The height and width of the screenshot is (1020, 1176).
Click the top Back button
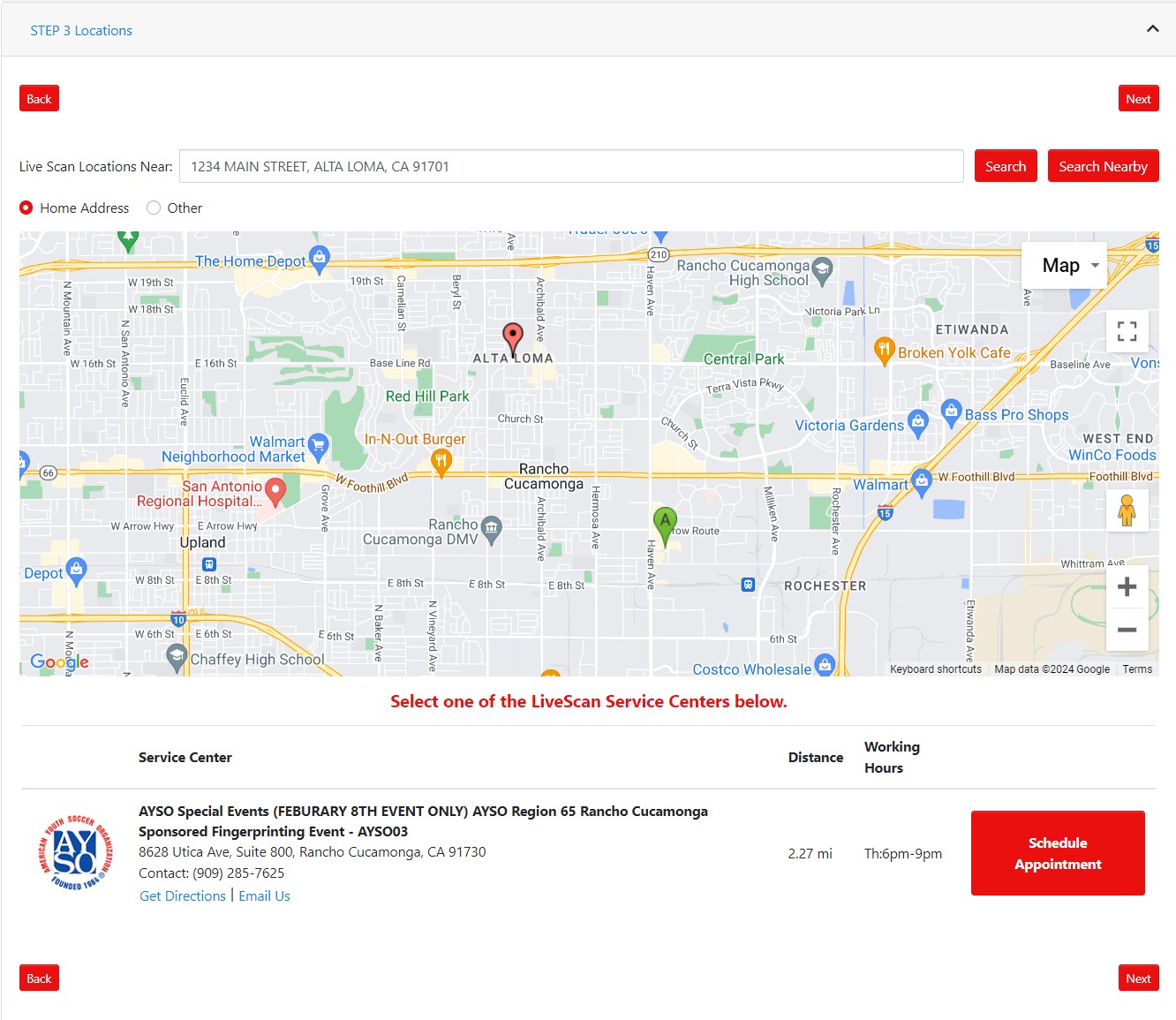tap(39, 99)
